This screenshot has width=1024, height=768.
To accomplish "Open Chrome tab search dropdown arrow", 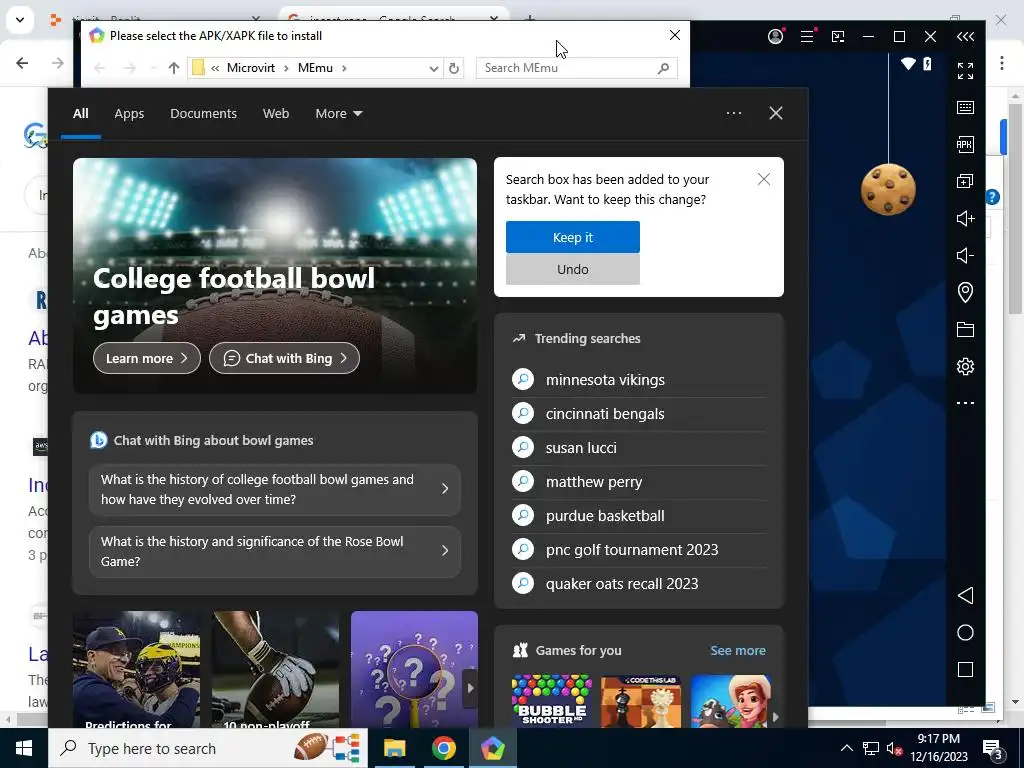I will pyautogui.click(x=20, y=20).
